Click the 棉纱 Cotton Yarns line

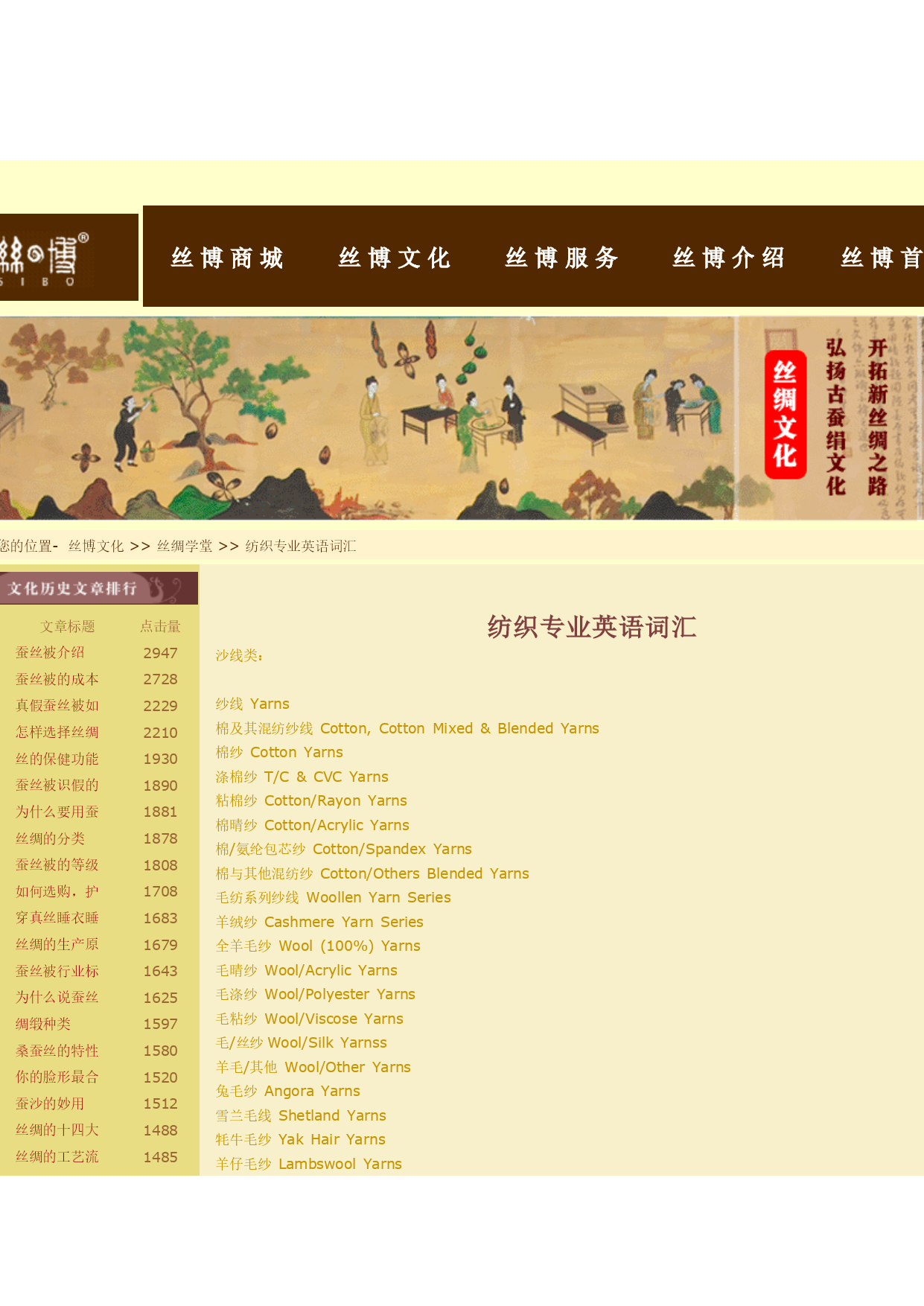pos(279,752)
